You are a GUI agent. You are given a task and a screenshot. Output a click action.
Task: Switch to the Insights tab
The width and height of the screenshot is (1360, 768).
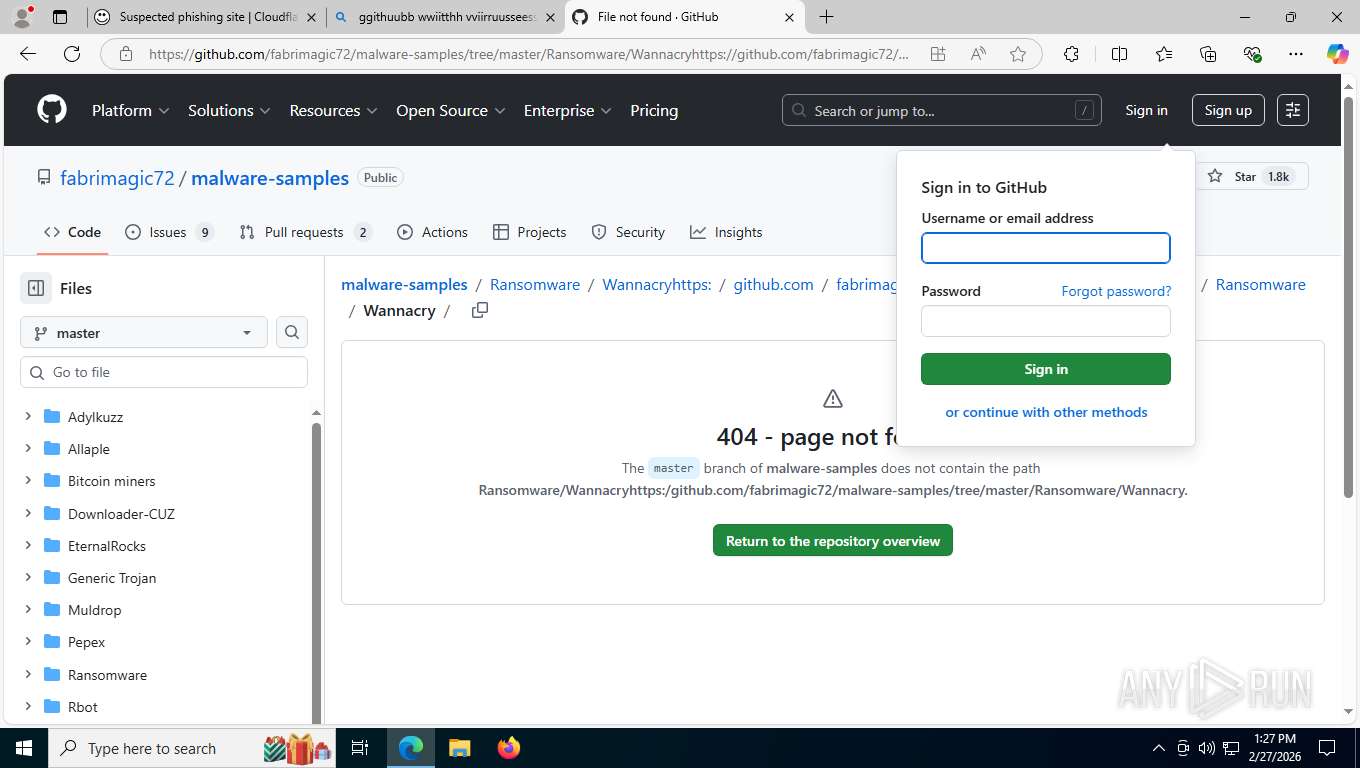[726, 232]
